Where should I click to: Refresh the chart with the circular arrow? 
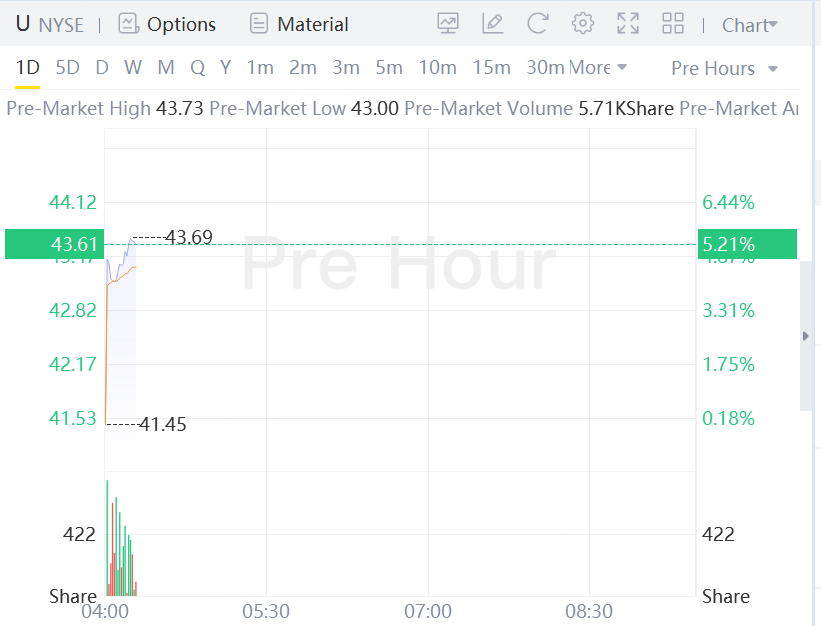coord(537,24)
